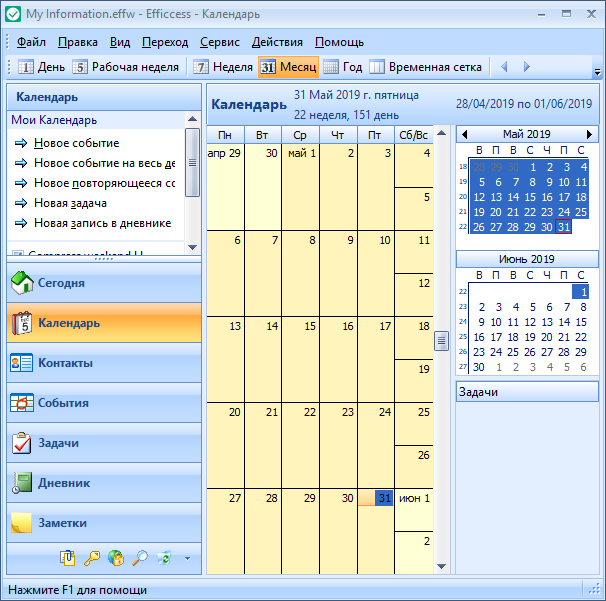Image resolution: width=606 pixels, height=601 pixels.
Task: Open the Notes sticky note icon
Action: (22, 523)
